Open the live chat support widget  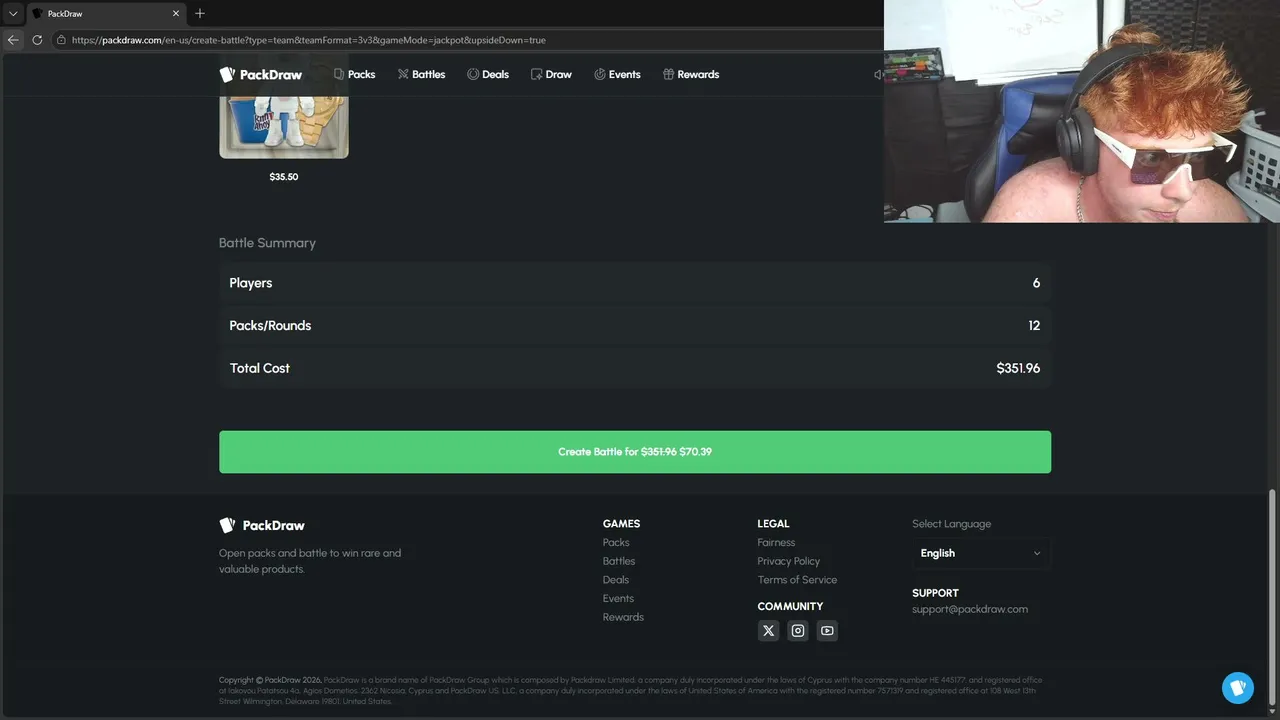1238,688
